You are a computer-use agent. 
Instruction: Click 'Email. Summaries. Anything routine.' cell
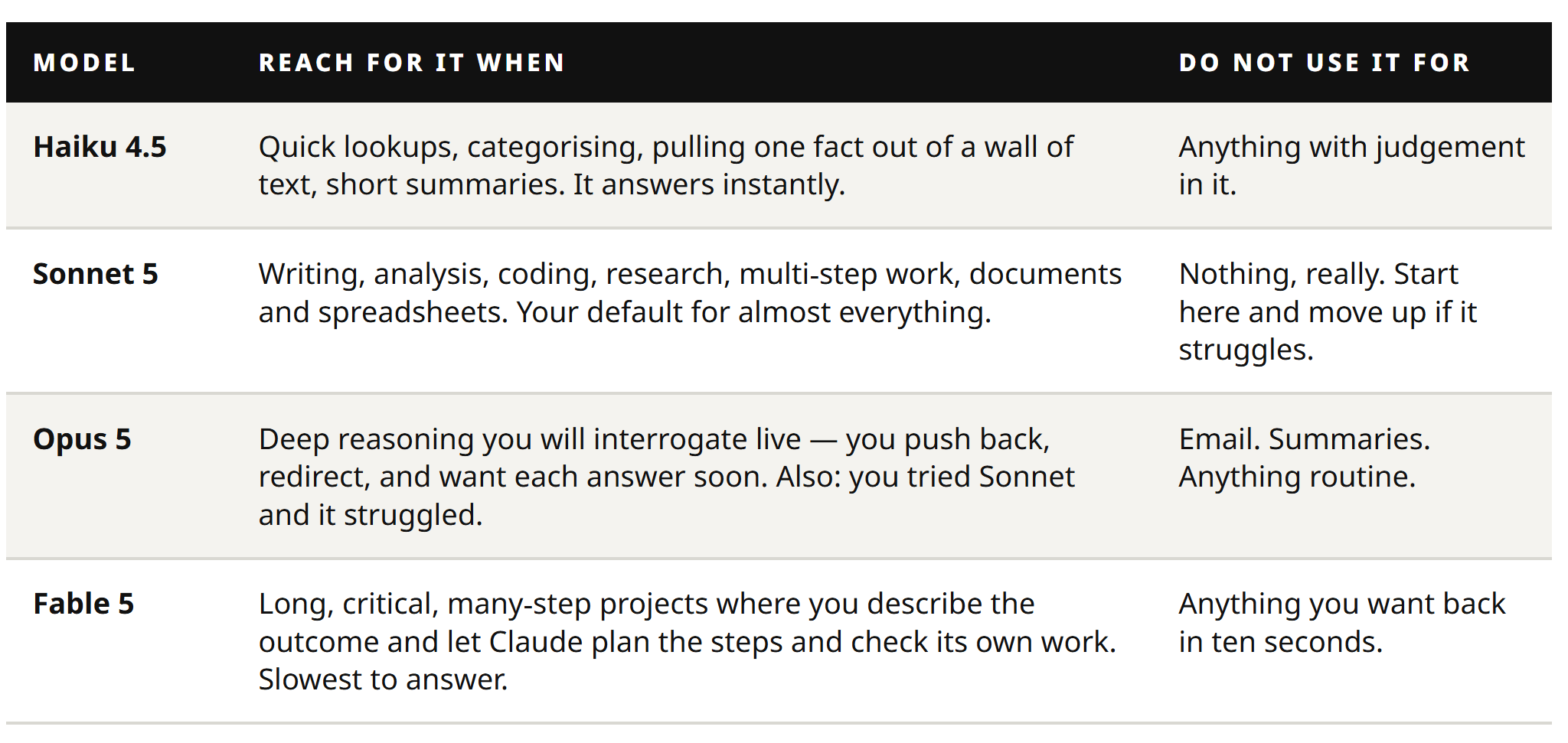coord(1304,458)
